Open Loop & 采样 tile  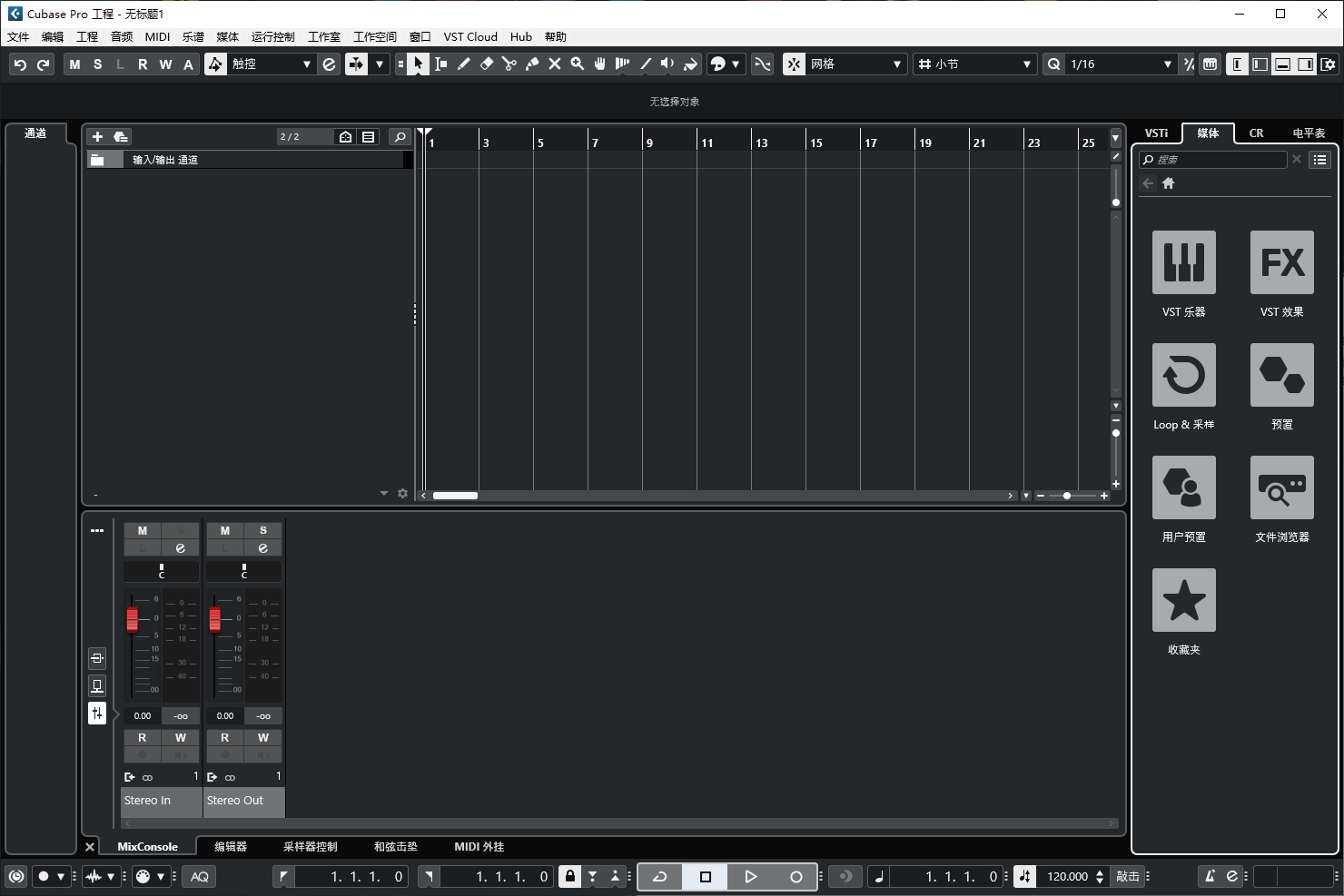tap(1184, 375)
